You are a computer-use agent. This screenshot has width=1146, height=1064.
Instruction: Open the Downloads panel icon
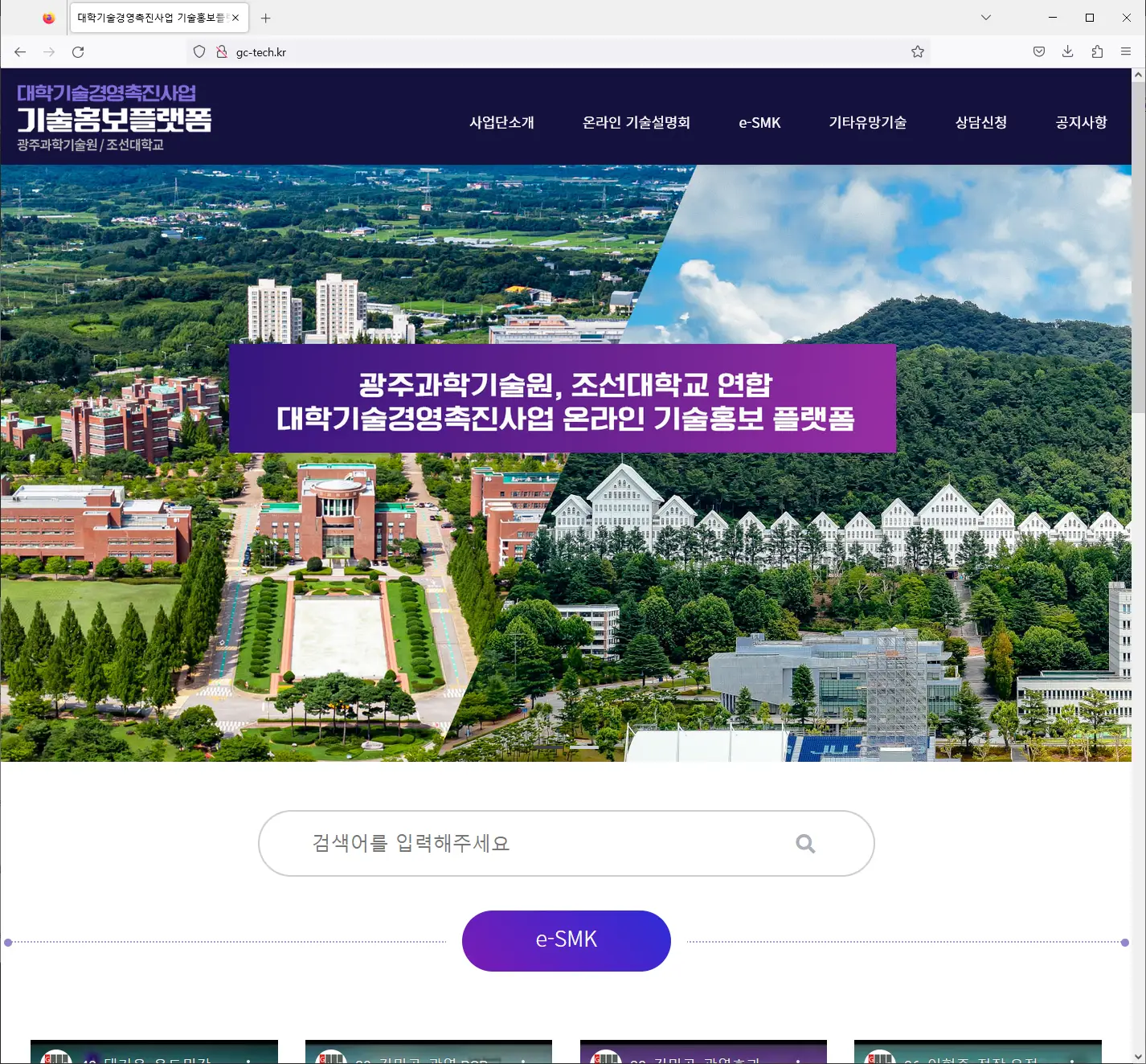[x=1067, y=51]
